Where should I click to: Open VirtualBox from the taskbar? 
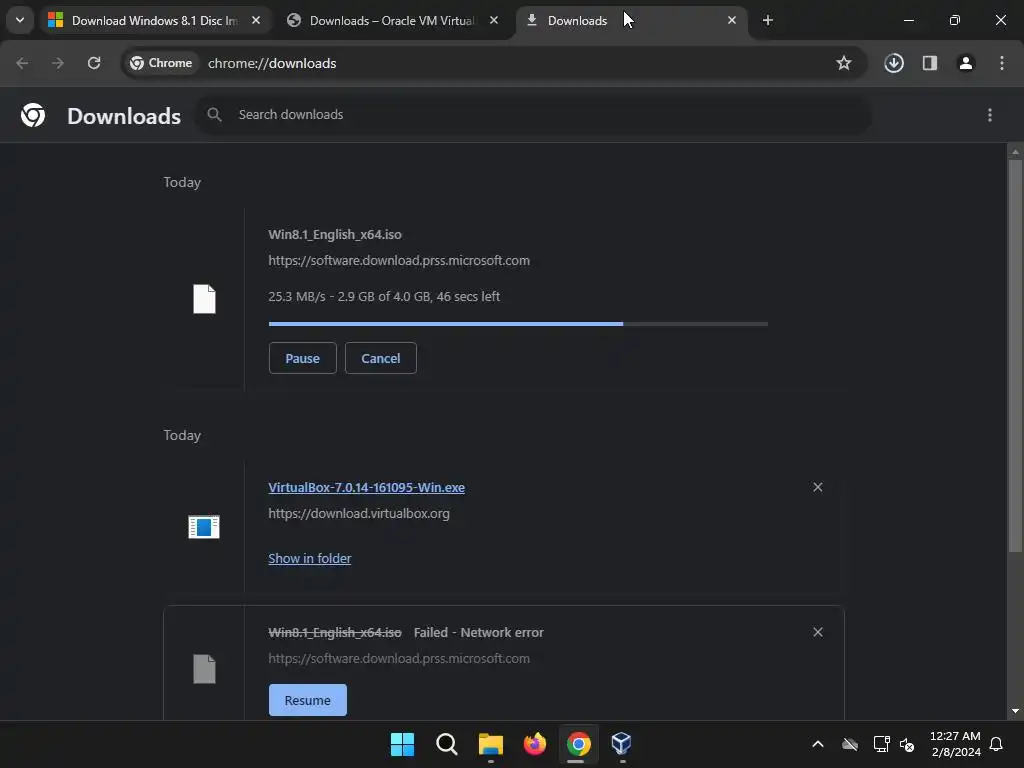622,744
